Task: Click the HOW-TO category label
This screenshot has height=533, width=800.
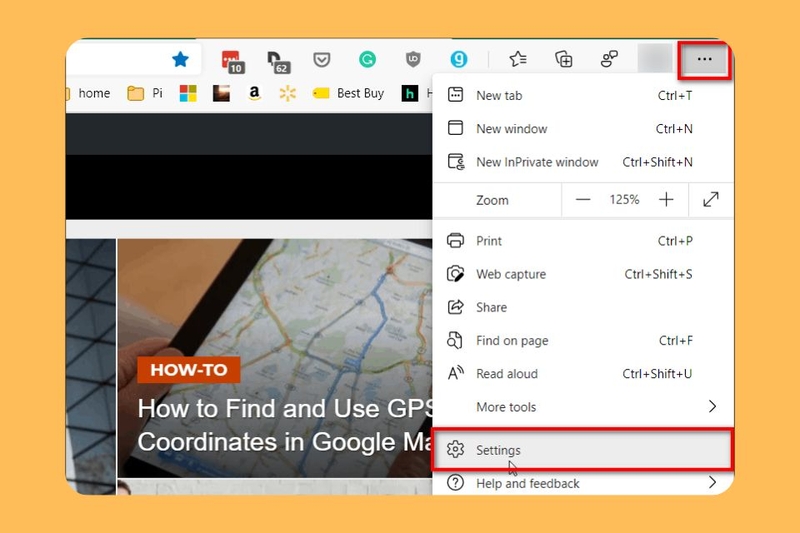Action: pos(189,370)
